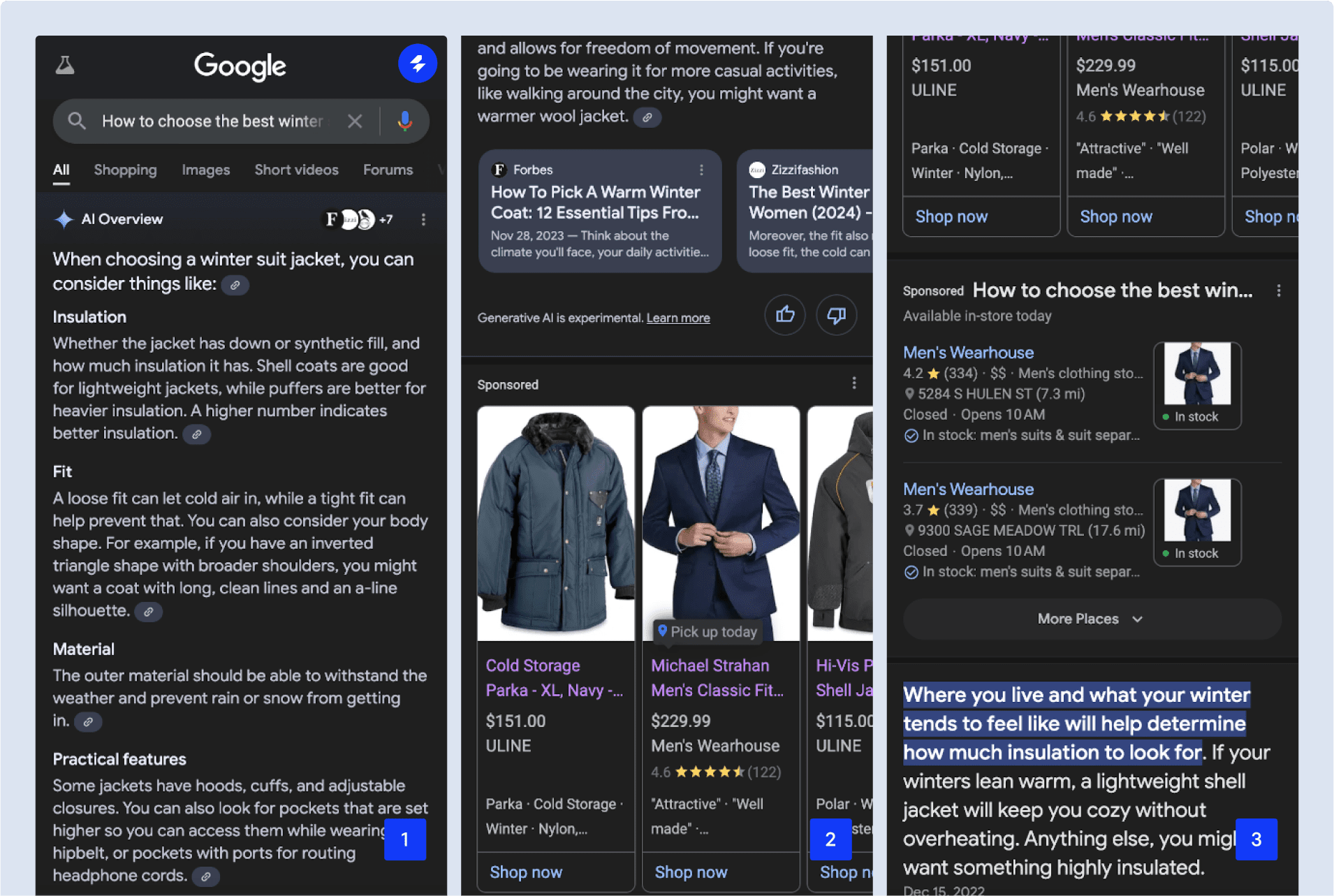
Task: Click the 'Available in-store today' text
Action: (977, 316)
